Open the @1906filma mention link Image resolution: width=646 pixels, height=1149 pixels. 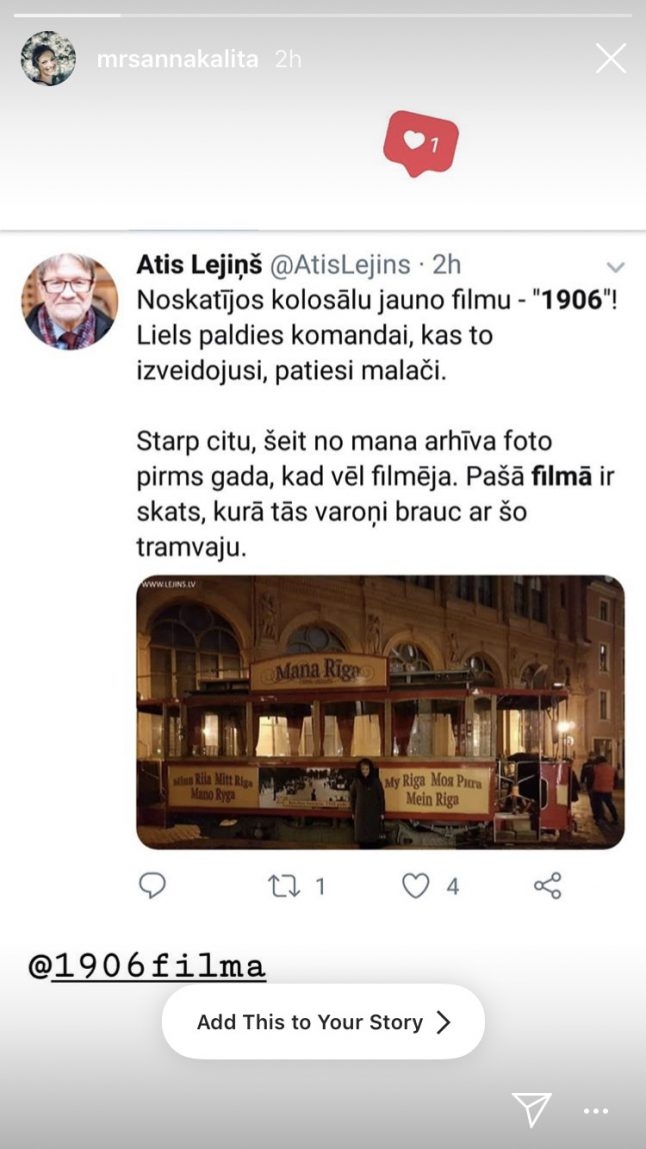coord(146,967)
